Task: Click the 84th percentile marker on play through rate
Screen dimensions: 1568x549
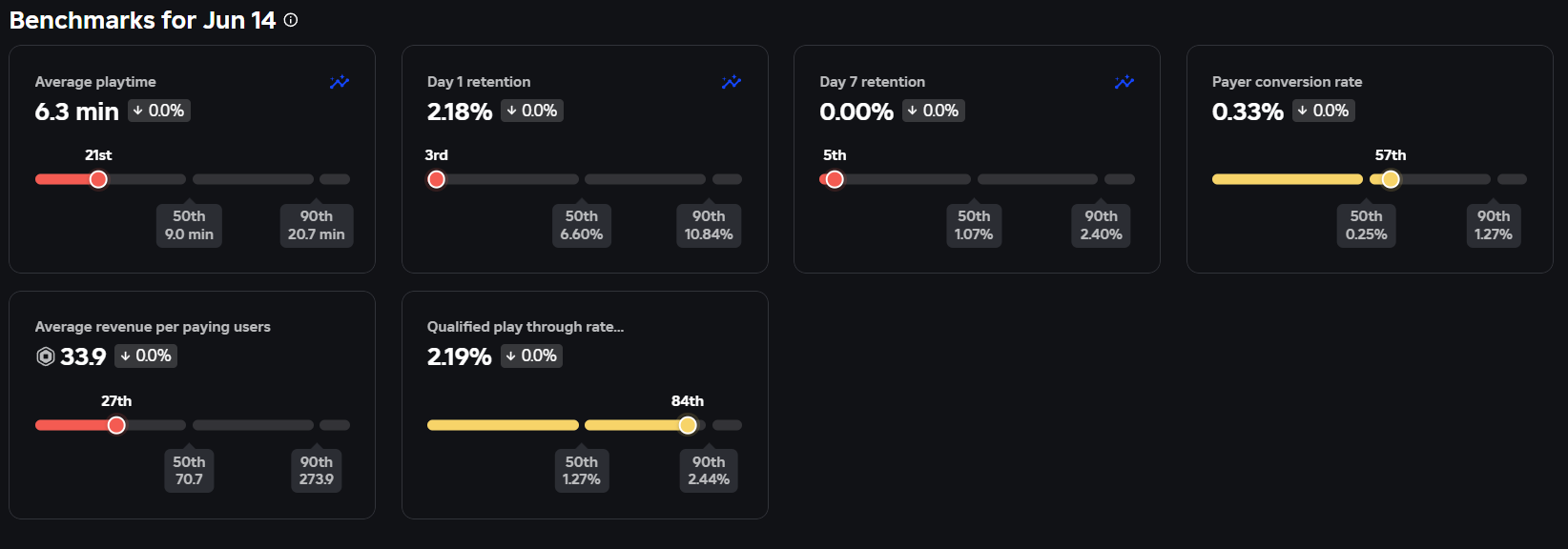Action: (688, 425)
